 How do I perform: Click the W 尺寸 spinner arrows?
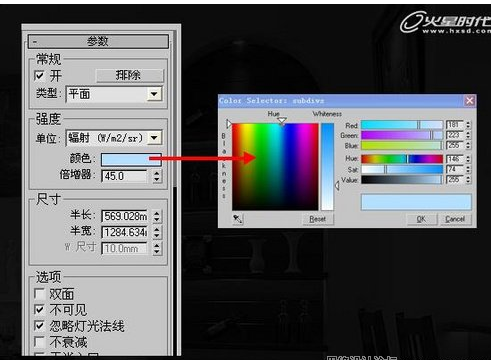pyautogui.click(x=157, y=248)
